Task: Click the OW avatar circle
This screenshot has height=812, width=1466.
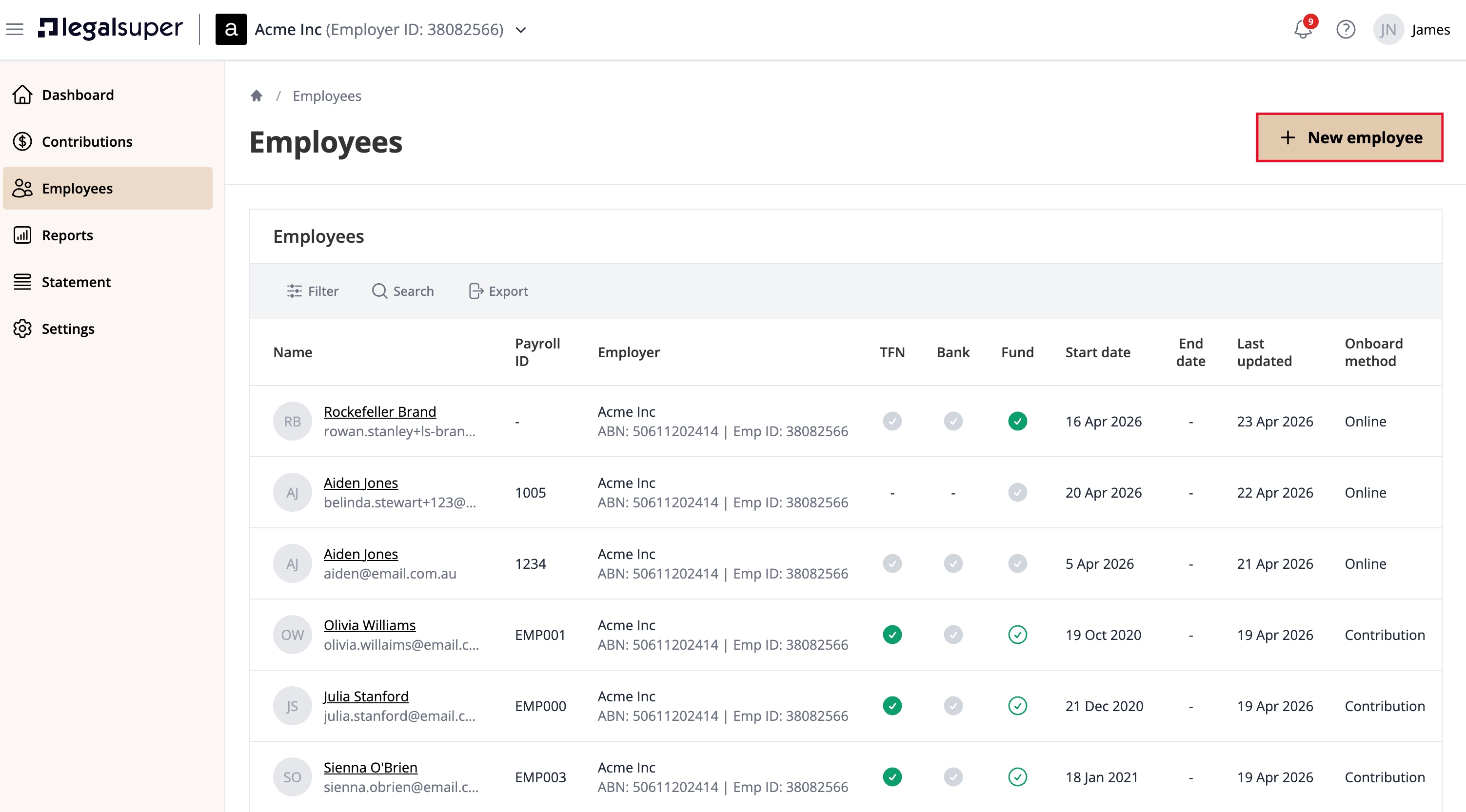Action: coord(292,634)
